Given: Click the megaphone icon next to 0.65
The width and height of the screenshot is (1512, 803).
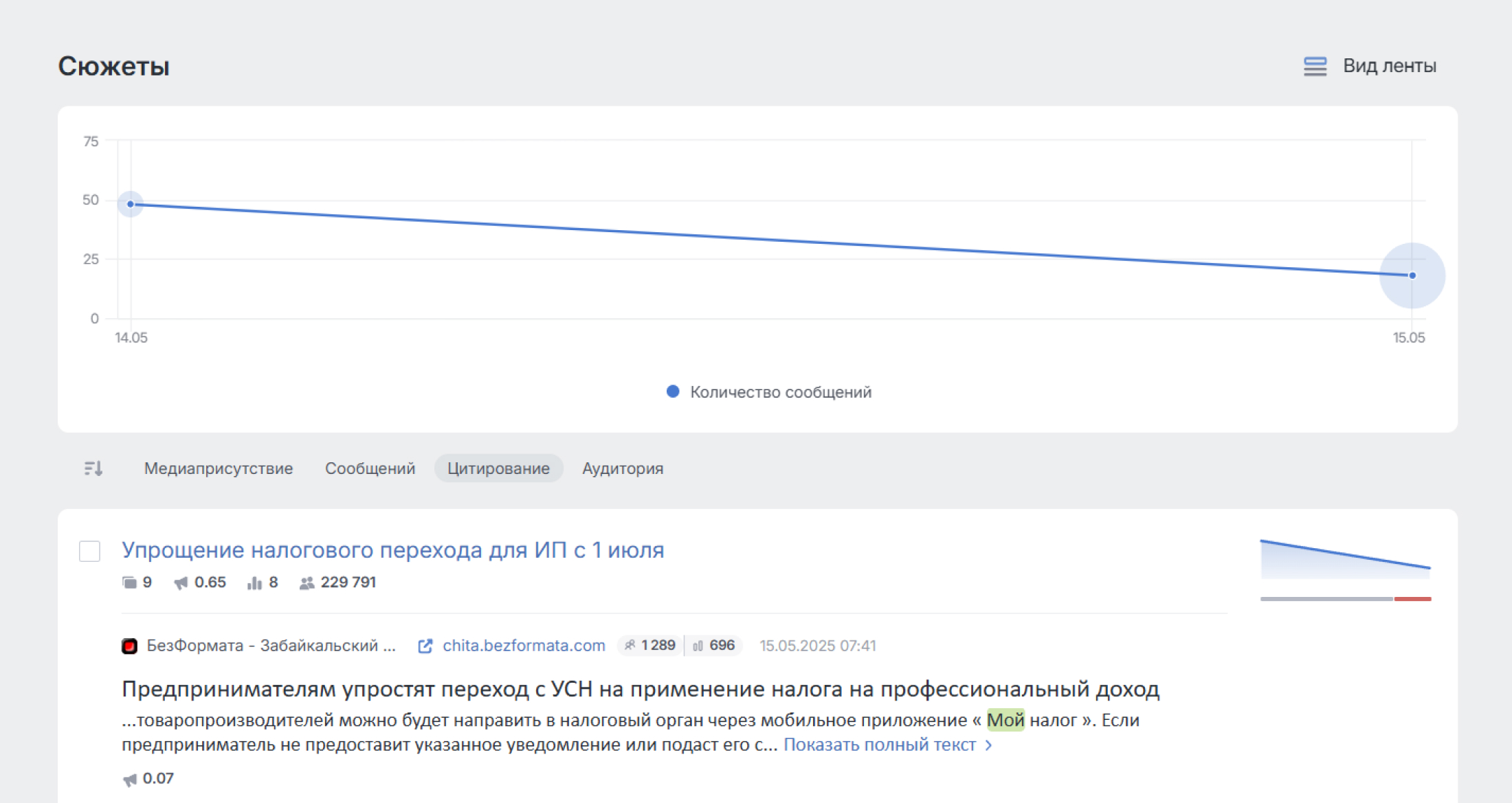Looking at the screenshot, I should coord(181,583).
